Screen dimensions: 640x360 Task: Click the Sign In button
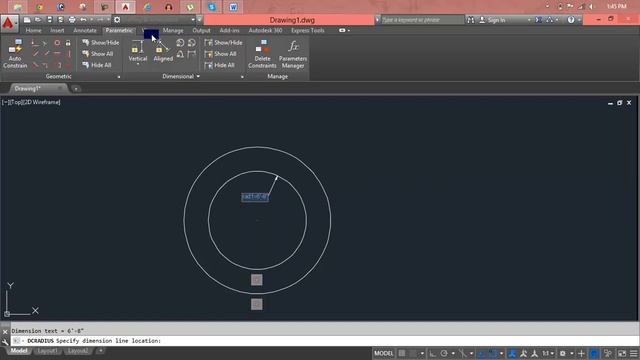tap(492, 20)
